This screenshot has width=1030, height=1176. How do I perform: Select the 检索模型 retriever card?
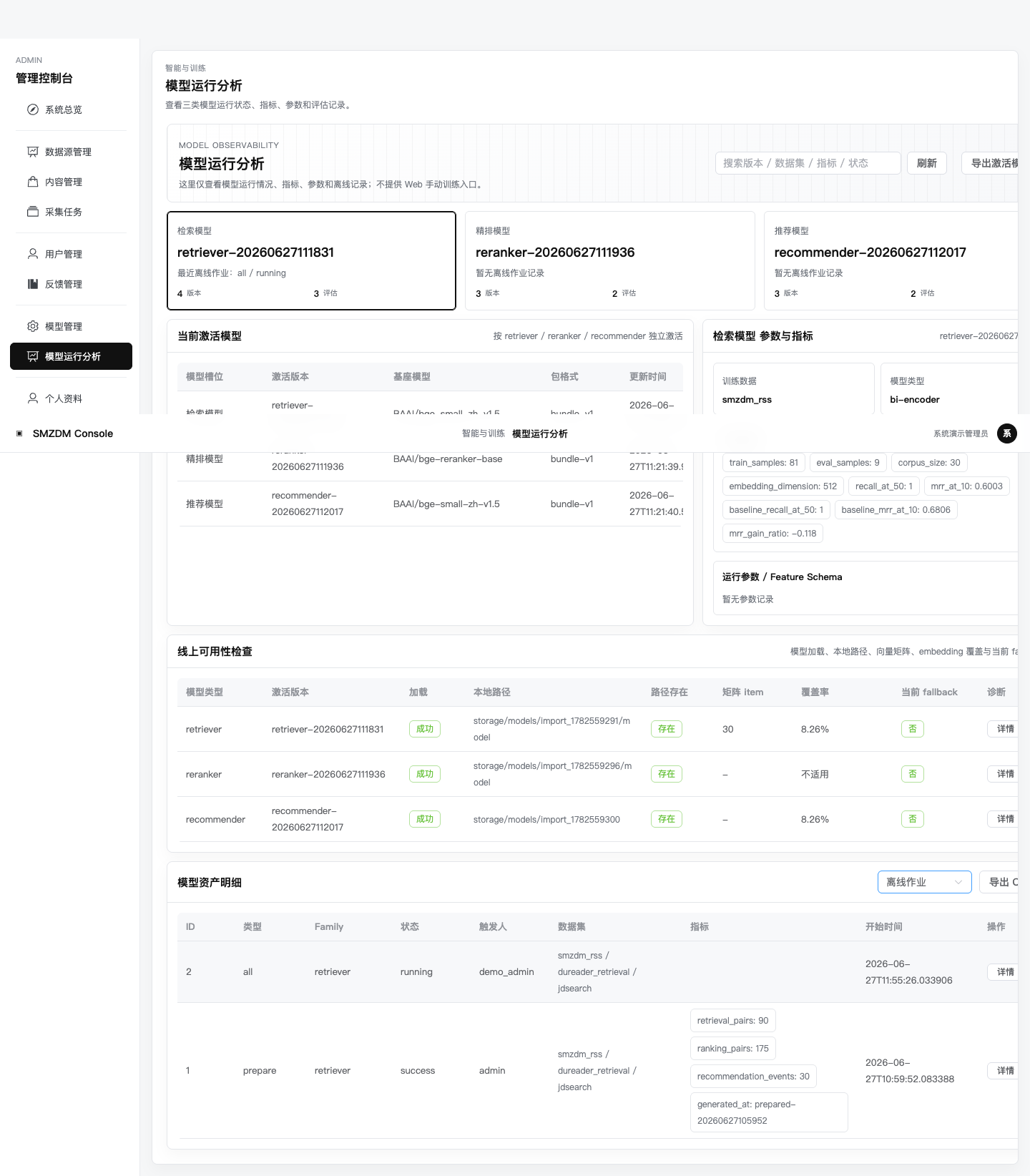coord(311,260)
